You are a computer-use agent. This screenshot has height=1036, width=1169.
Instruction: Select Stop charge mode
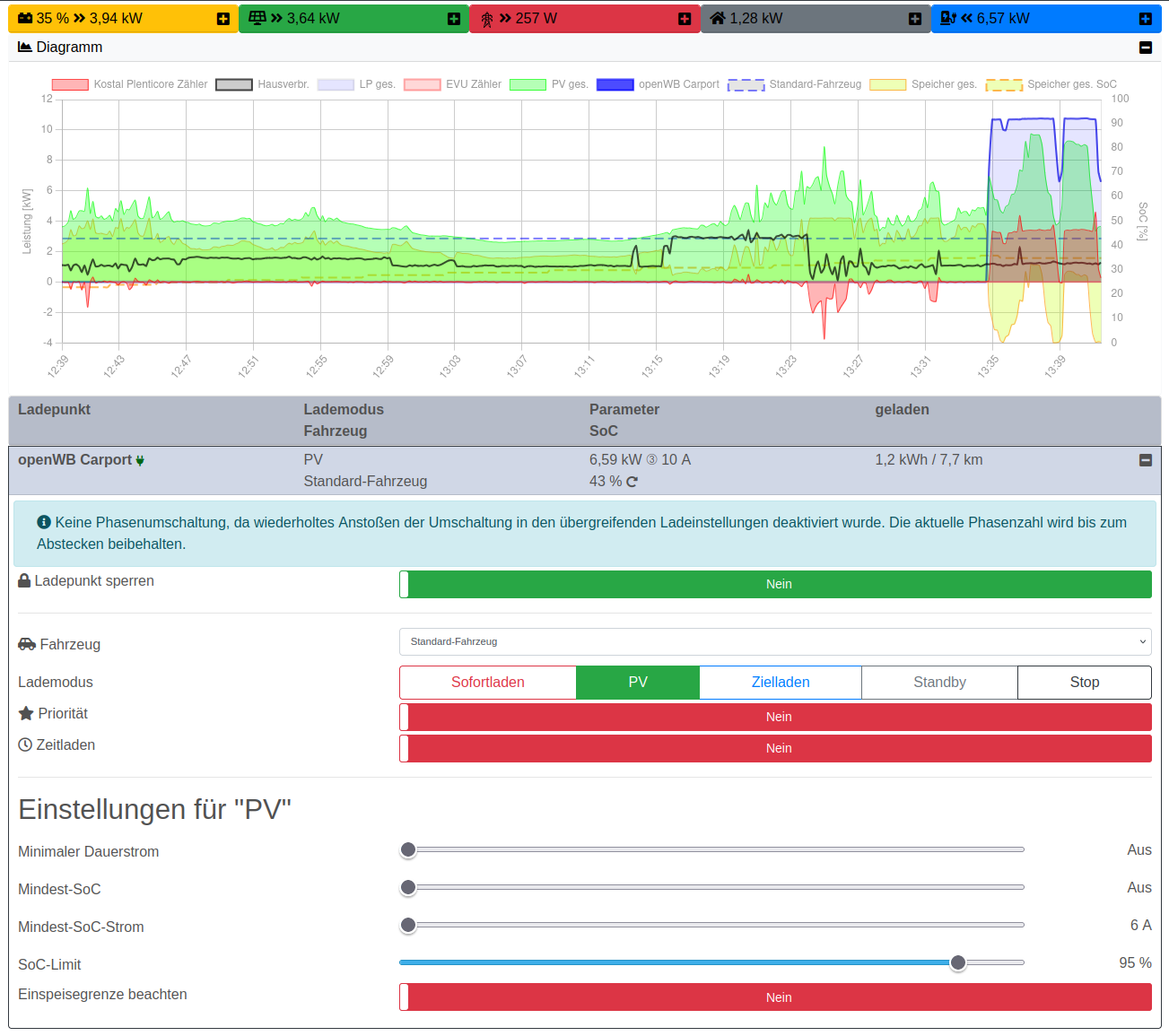[1085, 683]
